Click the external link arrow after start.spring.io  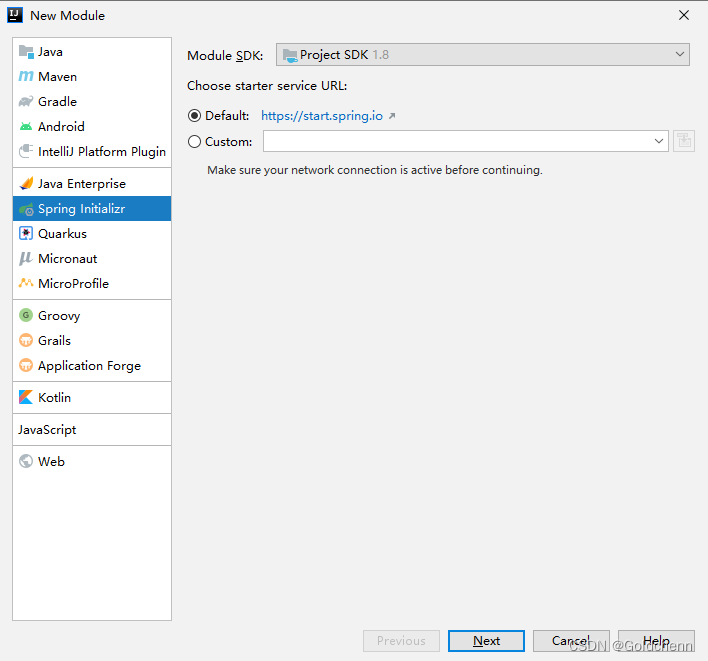(392, 116)
